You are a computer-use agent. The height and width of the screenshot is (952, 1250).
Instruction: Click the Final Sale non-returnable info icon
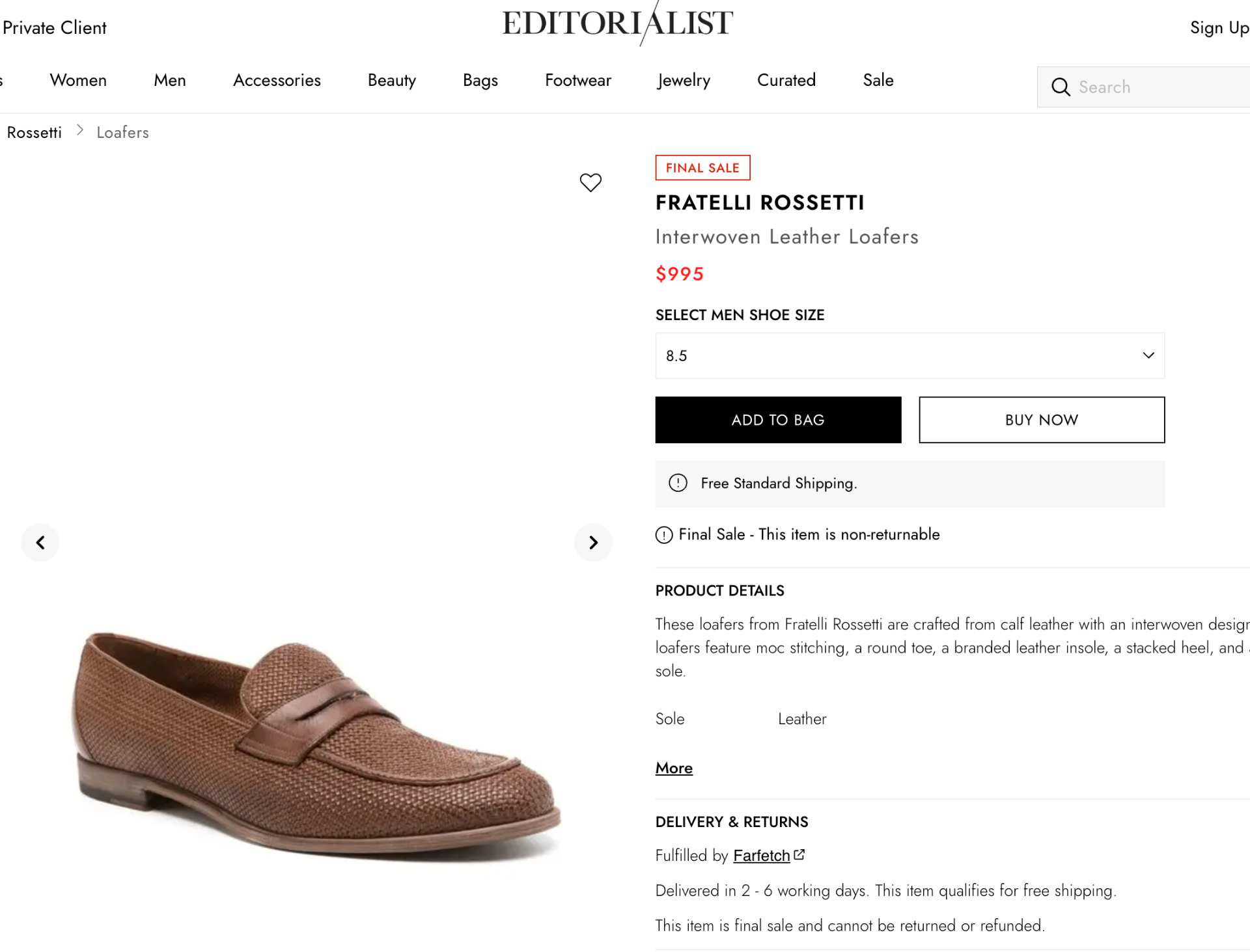point(664,534)
